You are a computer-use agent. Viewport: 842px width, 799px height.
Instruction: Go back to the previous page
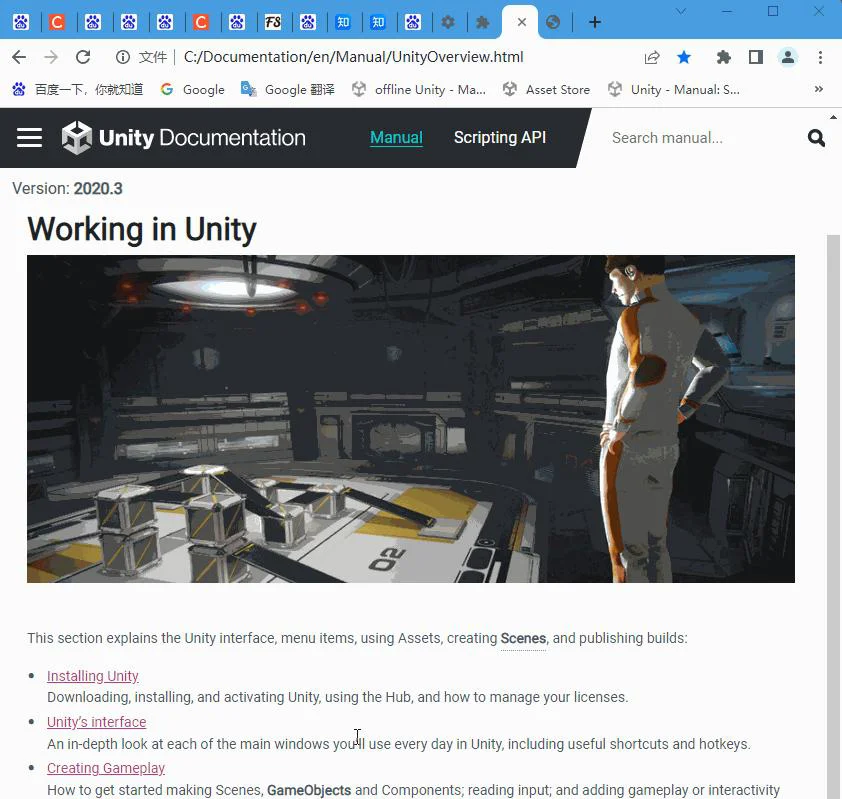[19, 57]
